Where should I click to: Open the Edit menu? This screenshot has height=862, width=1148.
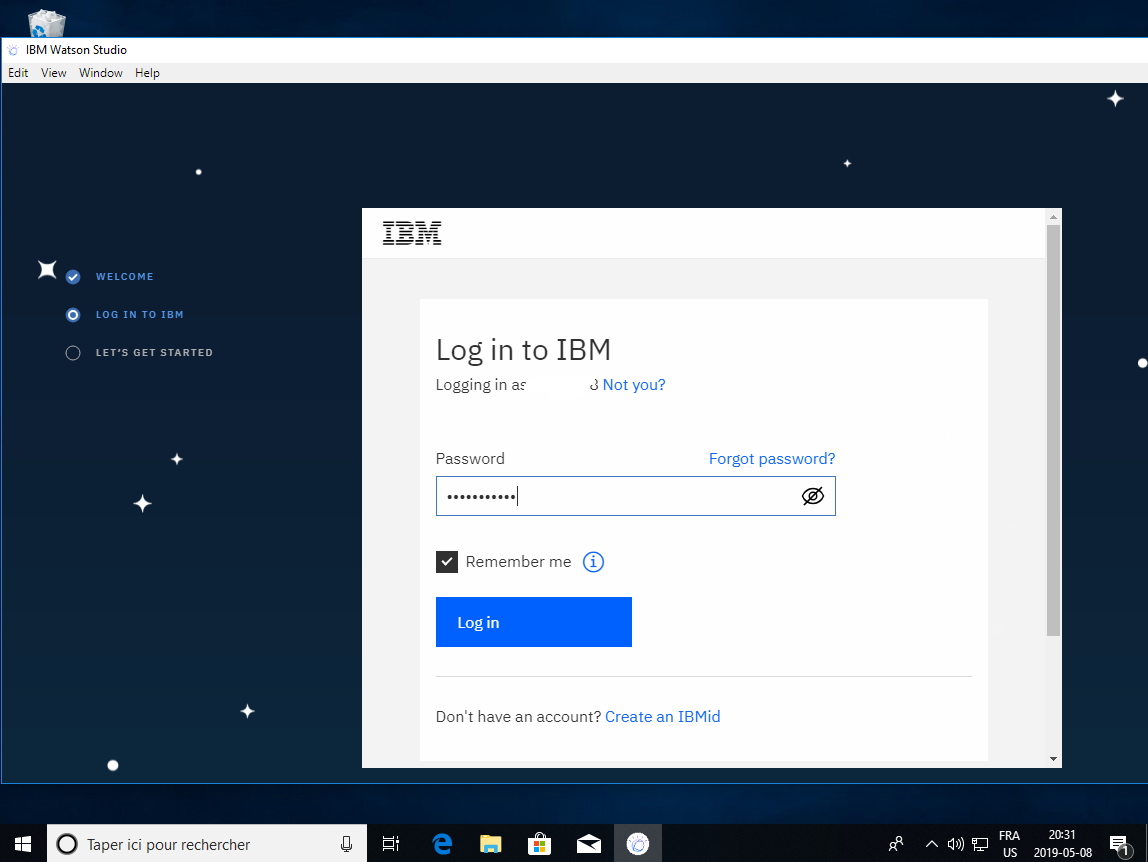(18, 73)
